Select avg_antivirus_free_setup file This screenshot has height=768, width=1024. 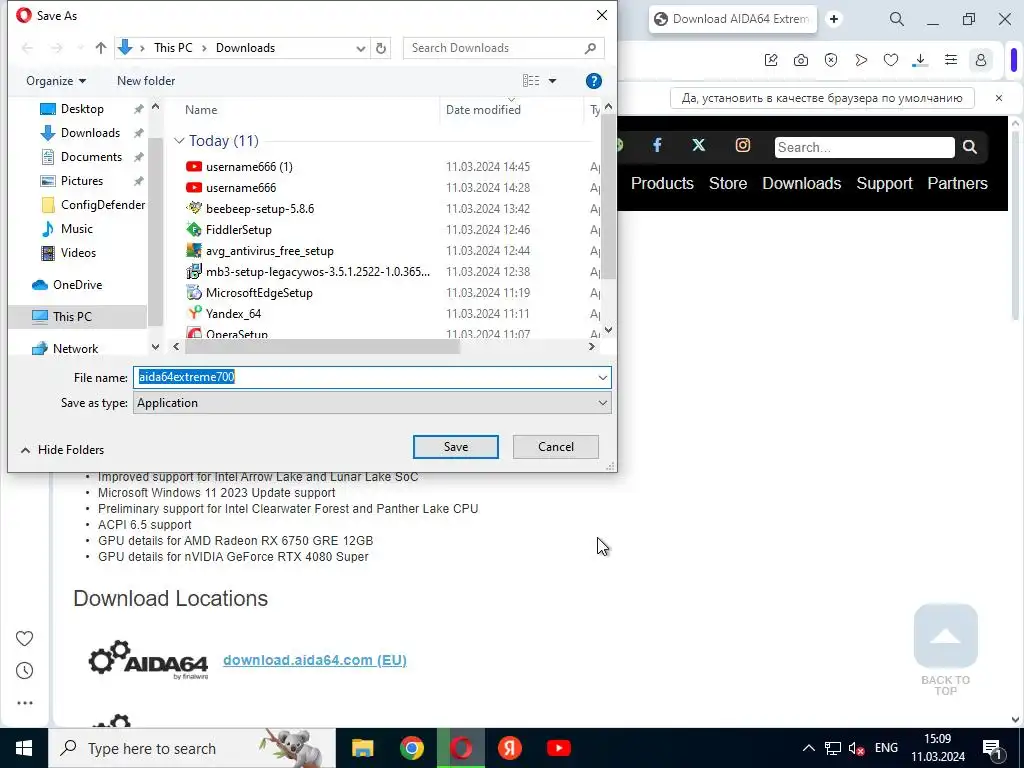tap(270, 251)
